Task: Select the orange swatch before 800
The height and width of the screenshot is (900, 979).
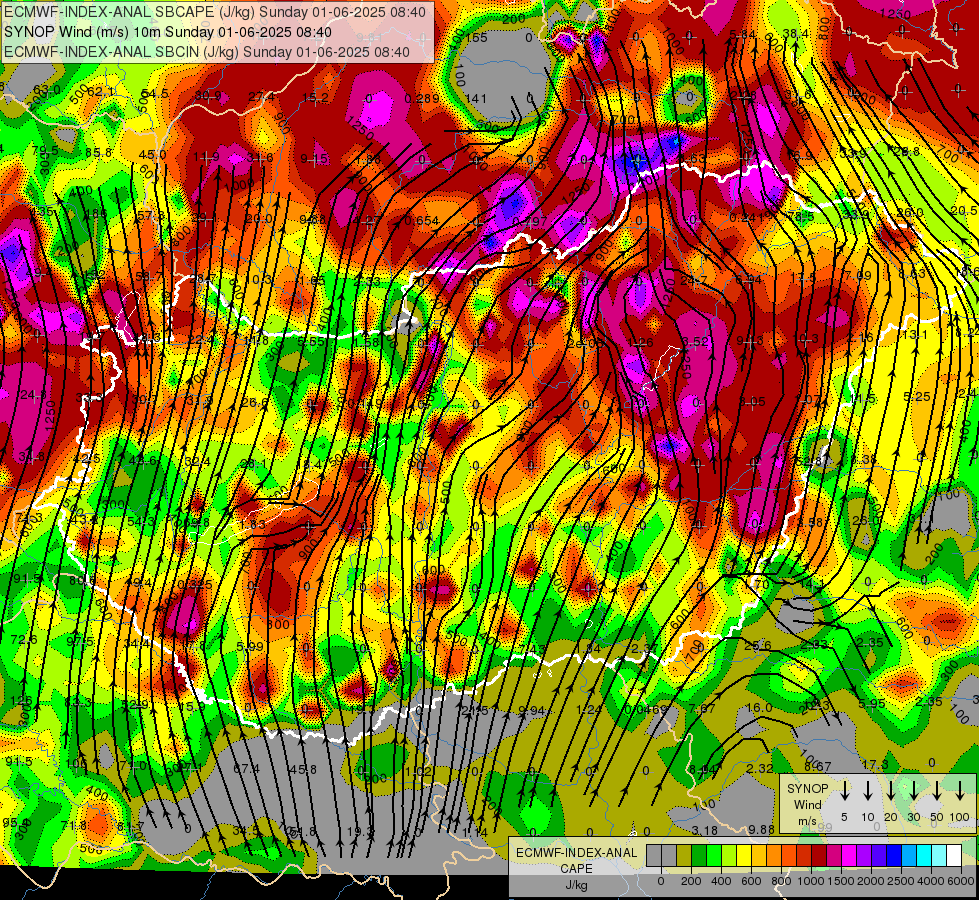Action: pos(774,856)
